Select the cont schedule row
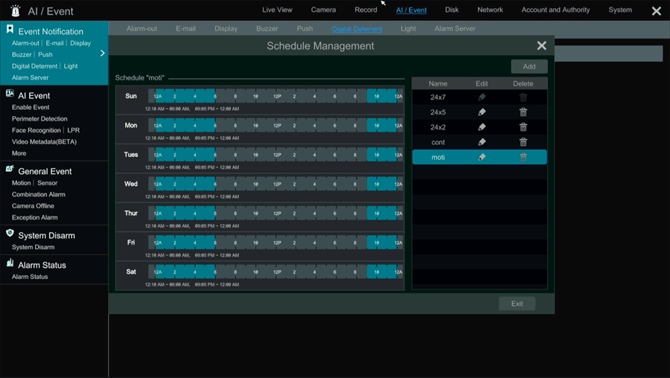This screenshot has width=670, height=378. 479,142
